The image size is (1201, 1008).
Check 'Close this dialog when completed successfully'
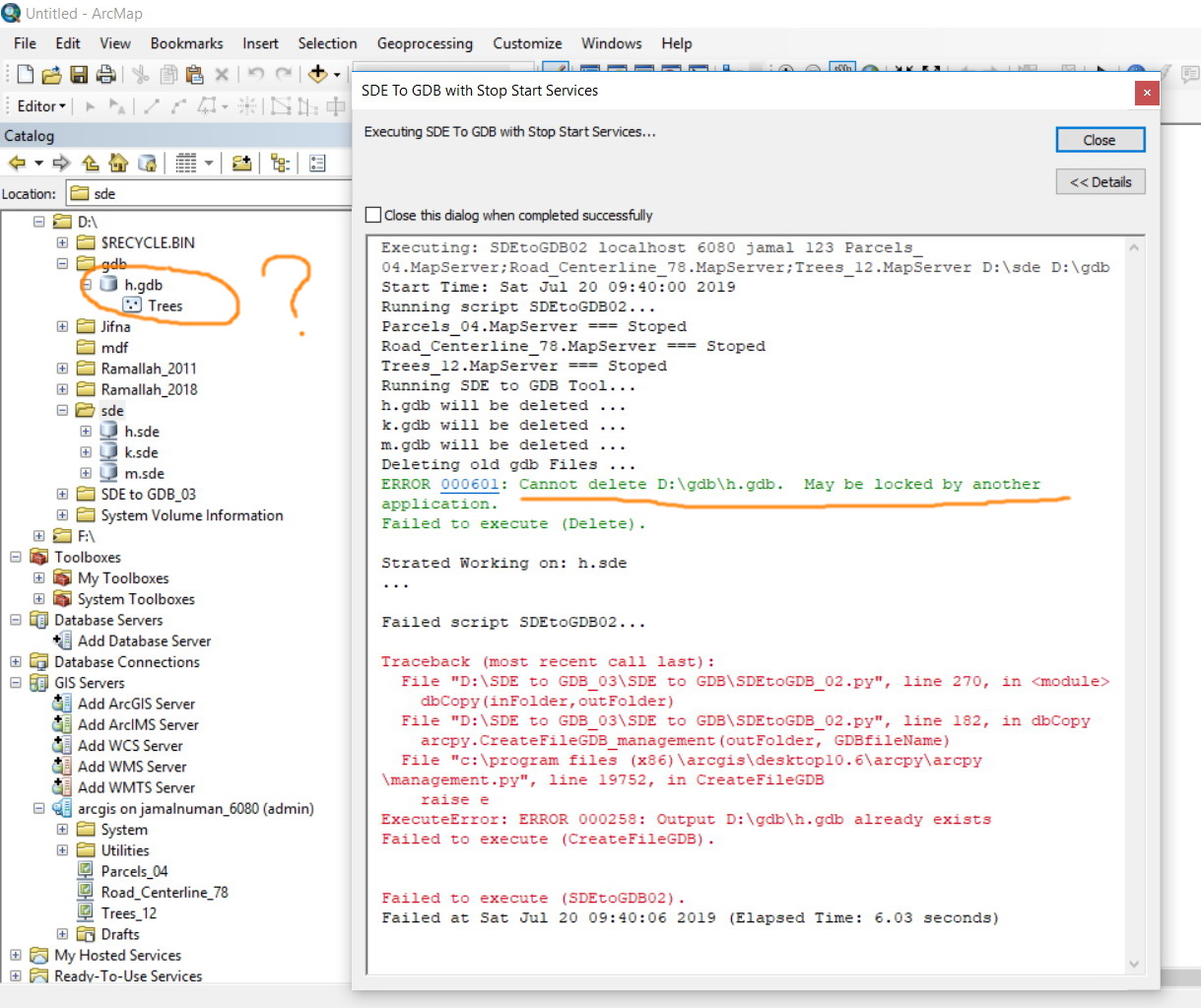click(x=373, y=215)
